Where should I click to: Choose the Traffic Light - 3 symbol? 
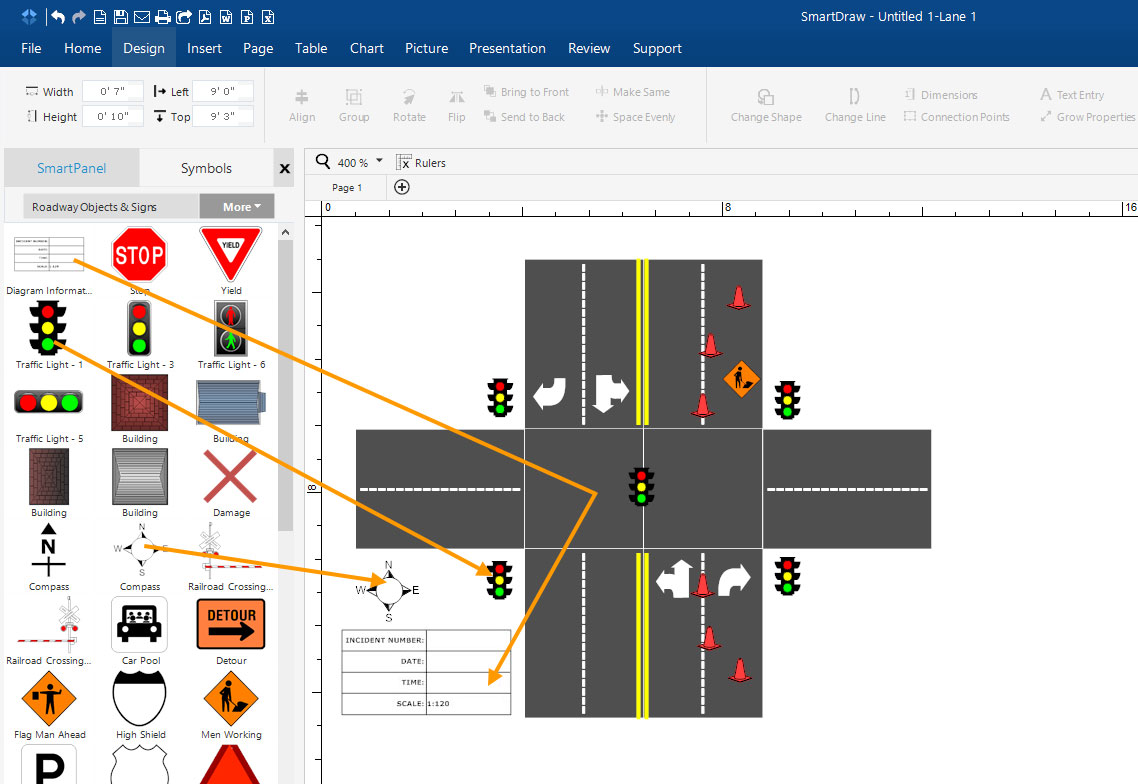click(x=139, y=328)
